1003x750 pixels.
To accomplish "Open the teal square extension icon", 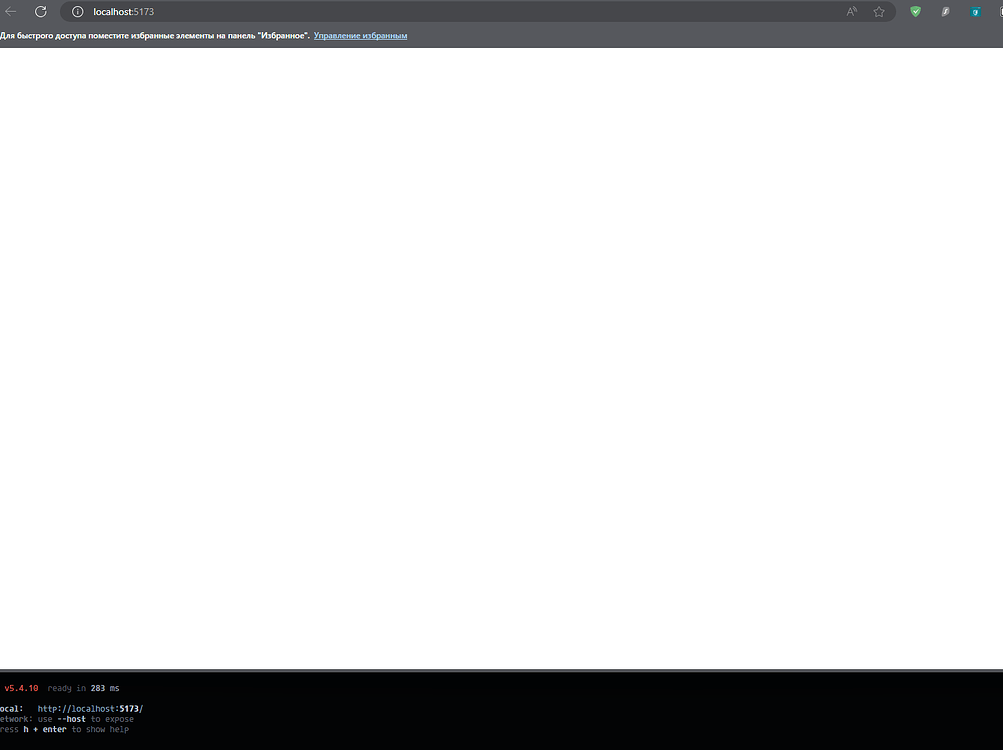I will (x=975, y=12).
